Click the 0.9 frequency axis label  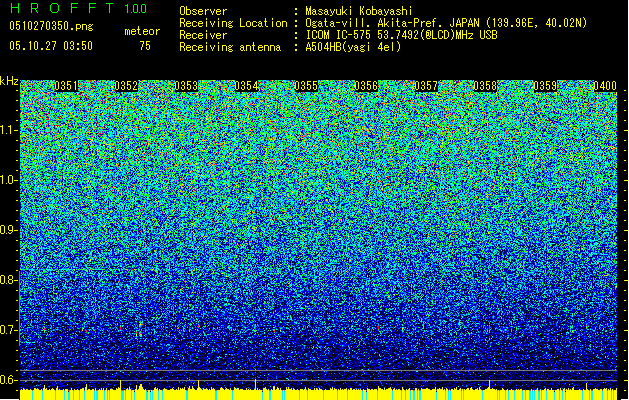(x=8, y=230)
